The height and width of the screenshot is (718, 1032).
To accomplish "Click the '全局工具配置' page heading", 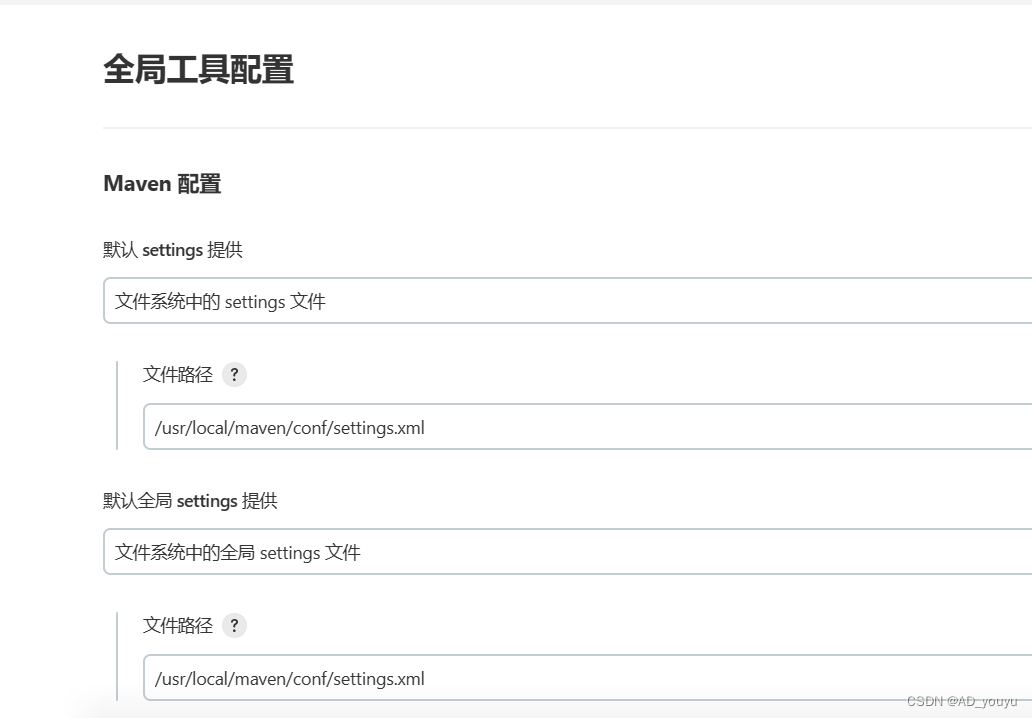I will point(198,69).
